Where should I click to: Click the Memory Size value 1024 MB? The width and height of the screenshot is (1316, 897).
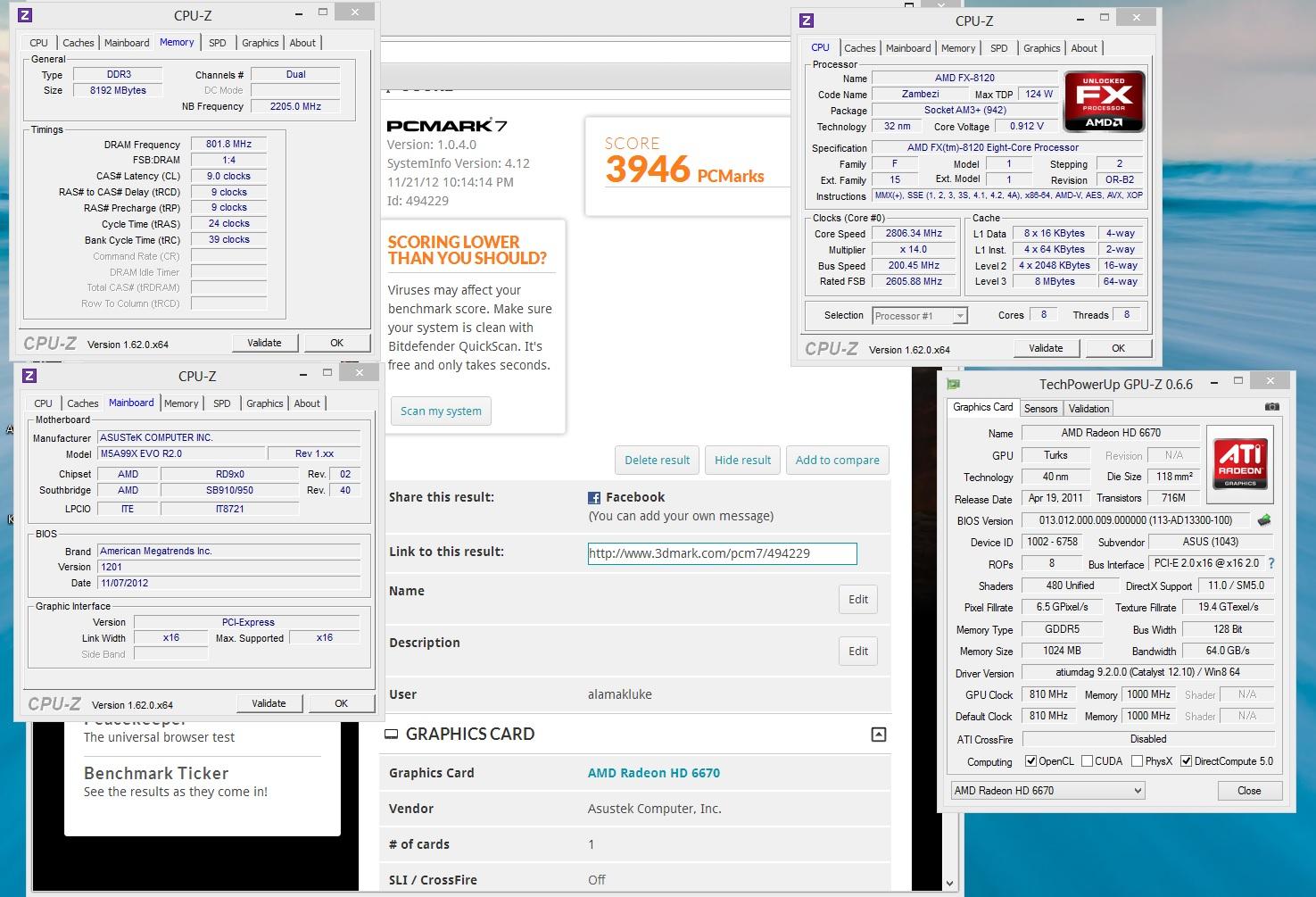click(1063, 651)
